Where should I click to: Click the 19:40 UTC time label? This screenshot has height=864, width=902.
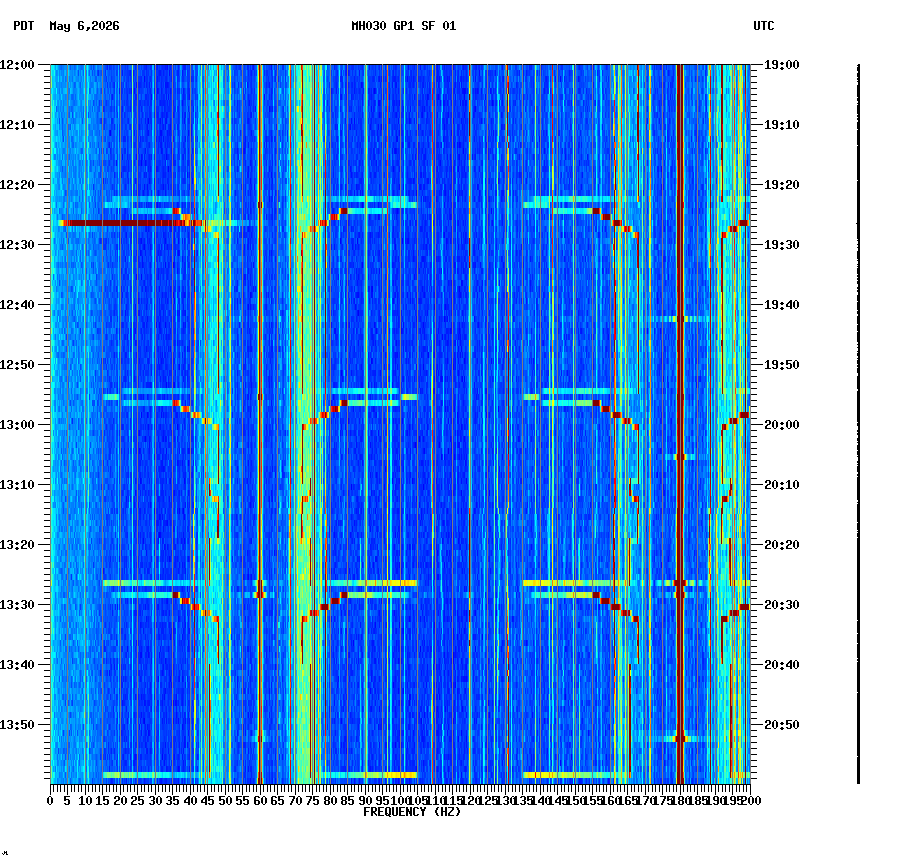tap(782, 305)
